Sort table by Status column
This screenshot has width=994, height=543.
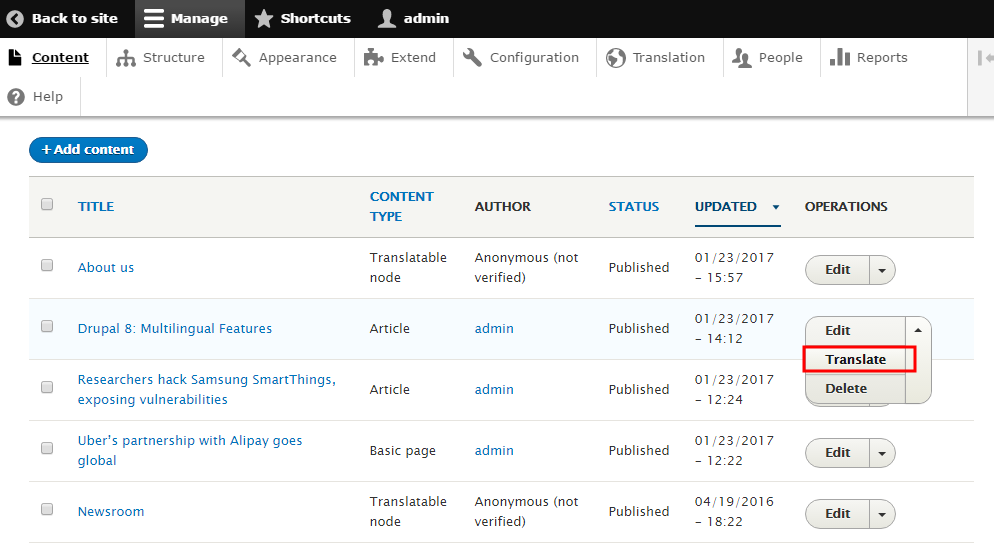633,207
